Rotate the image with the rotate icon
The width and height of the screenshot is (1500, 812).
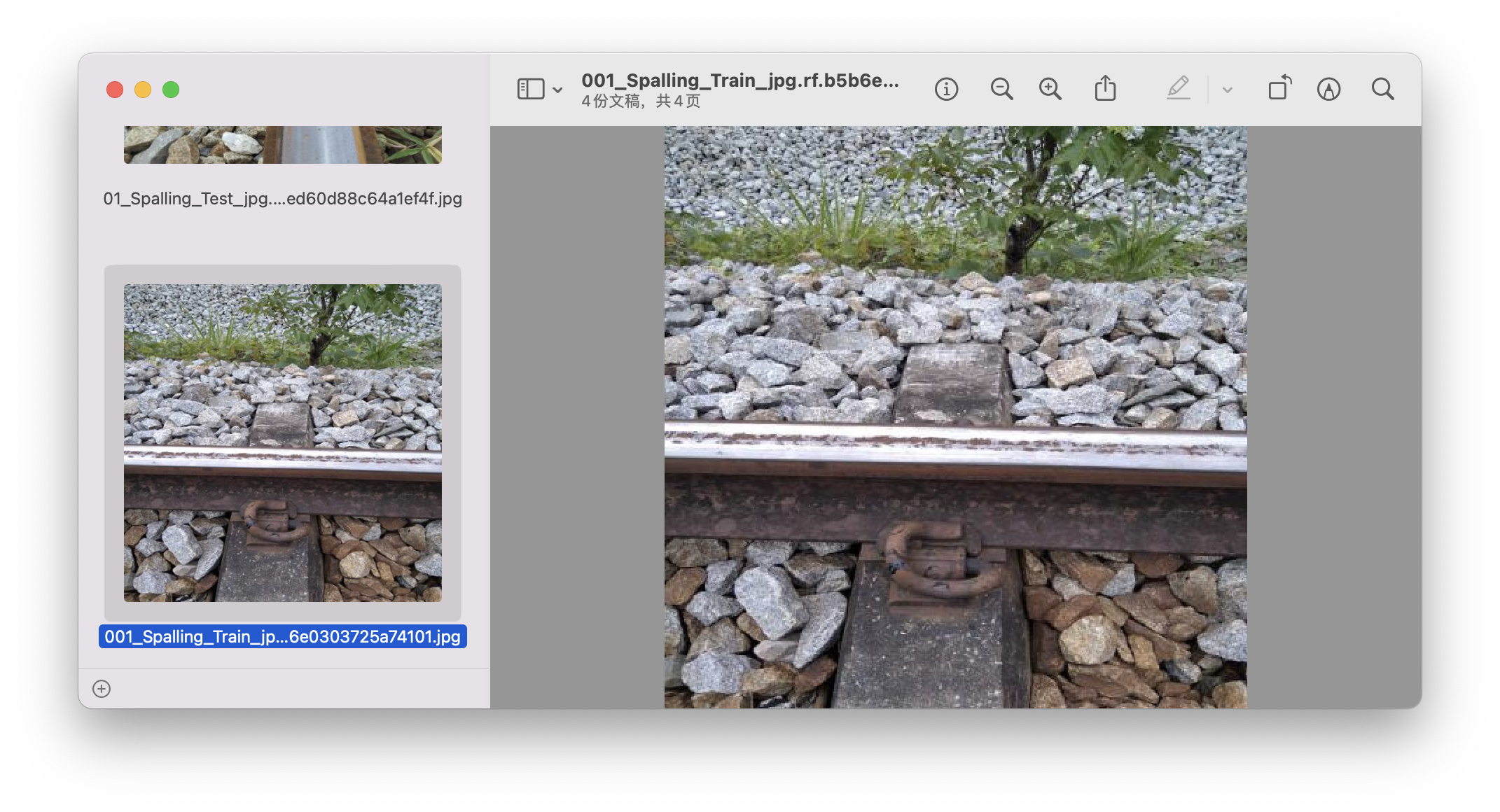click(1279, 88)
